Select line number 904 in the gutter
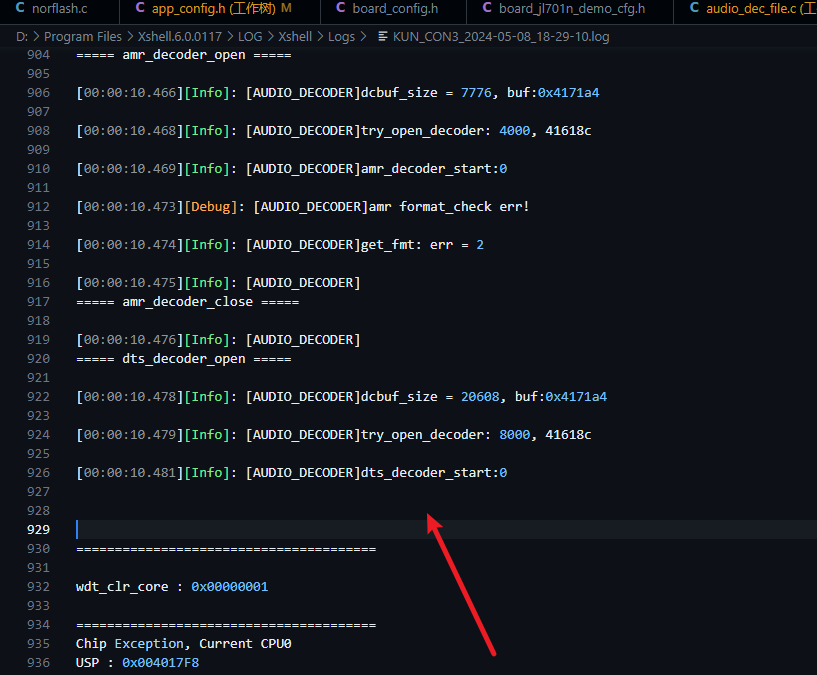Viewport: 817px width, 675px height. tap(39, 55)
